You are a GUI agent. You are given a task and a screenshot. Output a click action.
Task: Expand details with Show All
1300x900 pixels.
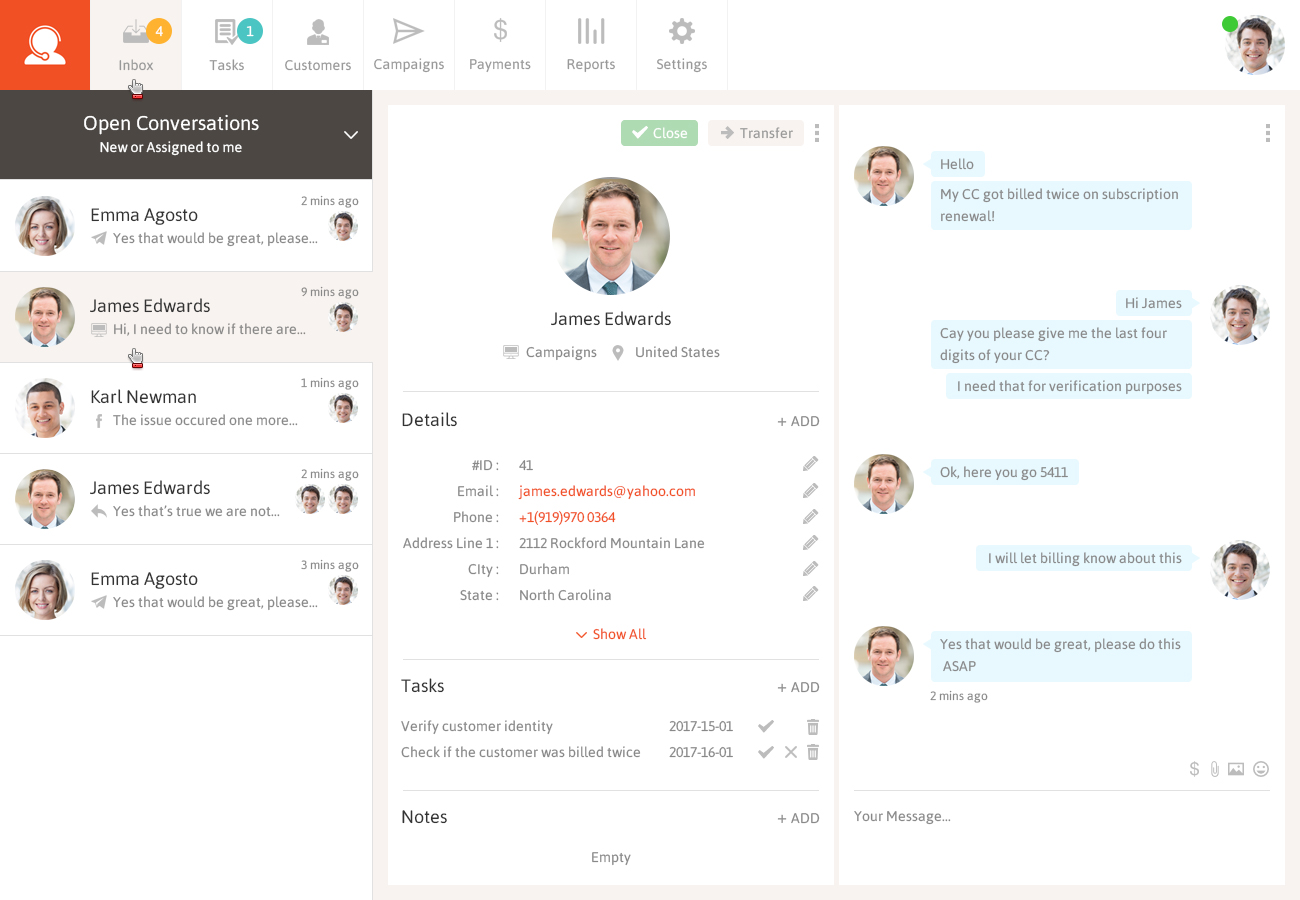(x=611, y=634)
